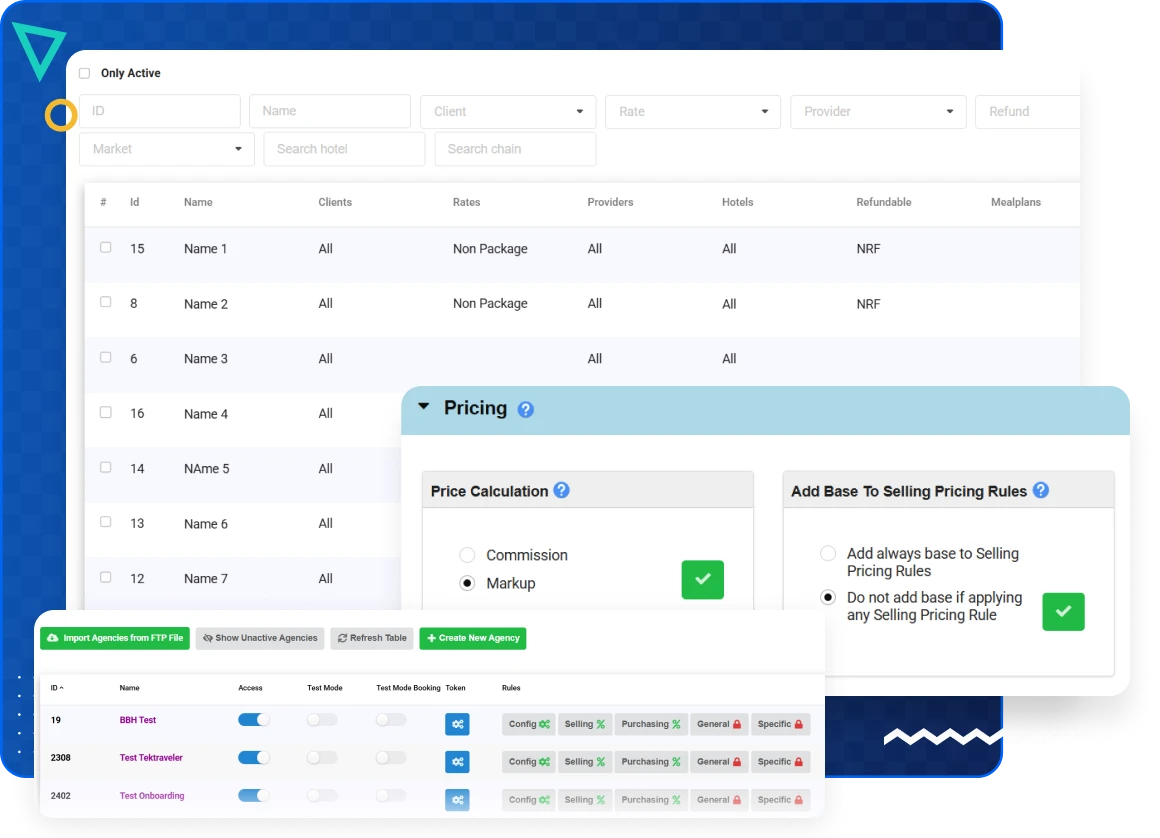The image size is (1160, 838).
Task: Open Selling rules for Test Onboarding
Action: click(x=584, y=800)
